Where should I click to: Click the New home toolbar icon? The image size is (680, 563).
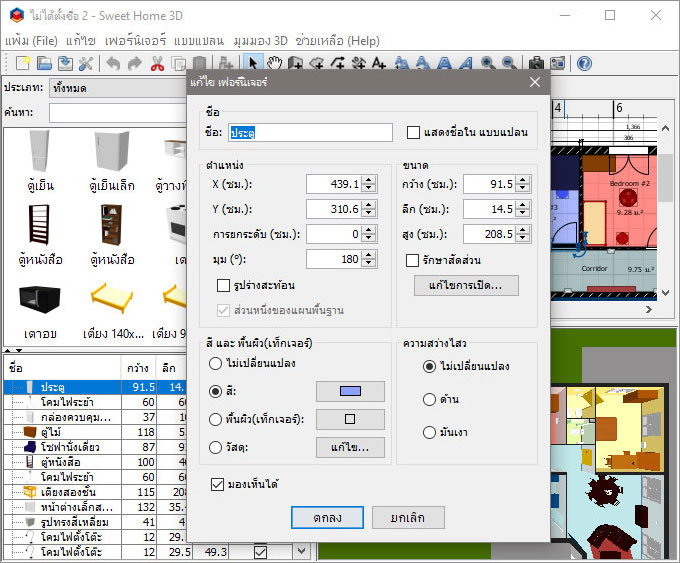pos(23,63)
